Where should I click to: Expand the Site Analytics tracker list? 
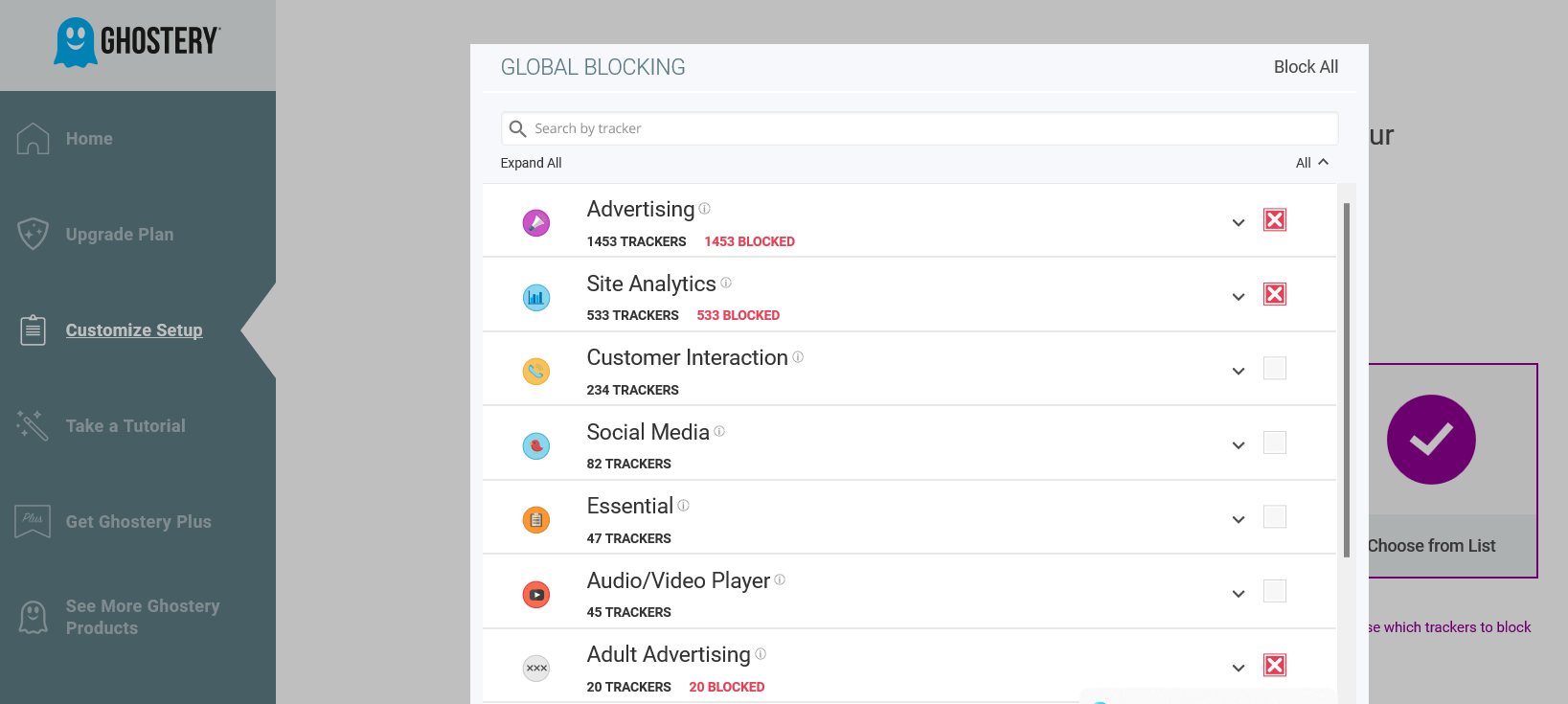1238,297
